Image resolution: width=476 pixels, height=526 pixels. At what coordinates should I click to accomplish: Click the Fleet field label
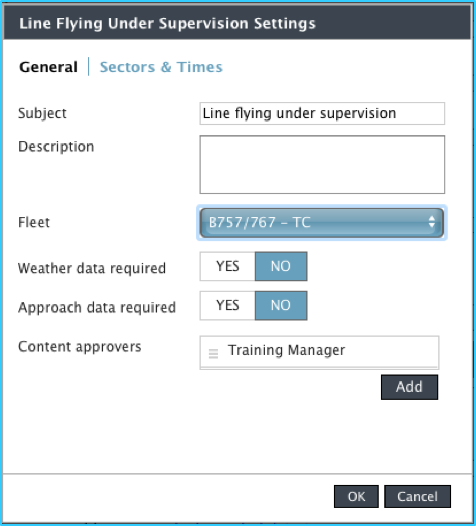click(34, 222)
